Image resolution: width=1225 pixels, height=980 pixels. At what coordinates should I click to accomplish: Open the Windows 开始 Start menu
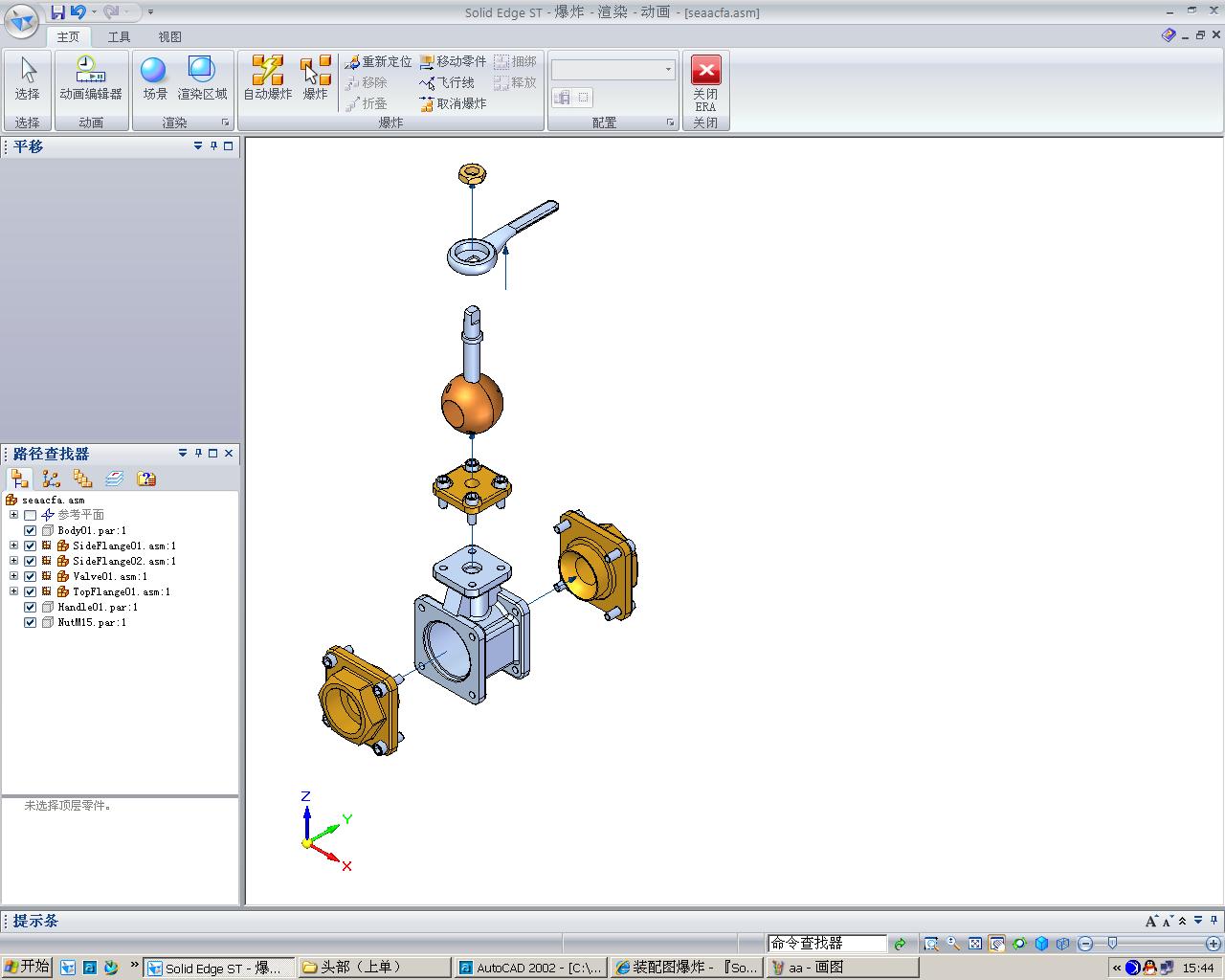tap(27, 968)
